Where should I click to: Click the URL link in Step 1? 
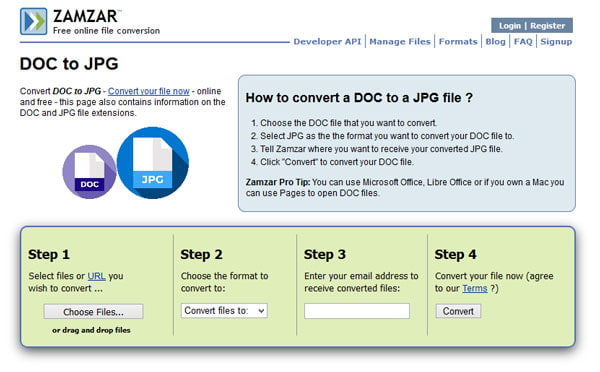pos(96,276)
